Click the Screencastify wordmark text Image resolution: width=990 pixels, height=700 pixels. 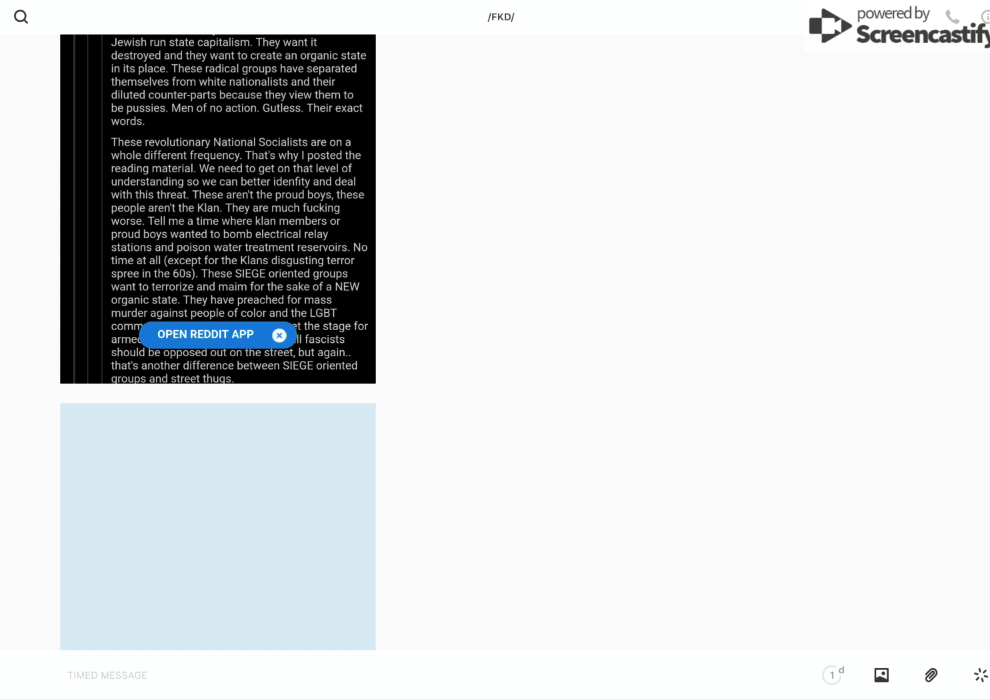(922, 36)
